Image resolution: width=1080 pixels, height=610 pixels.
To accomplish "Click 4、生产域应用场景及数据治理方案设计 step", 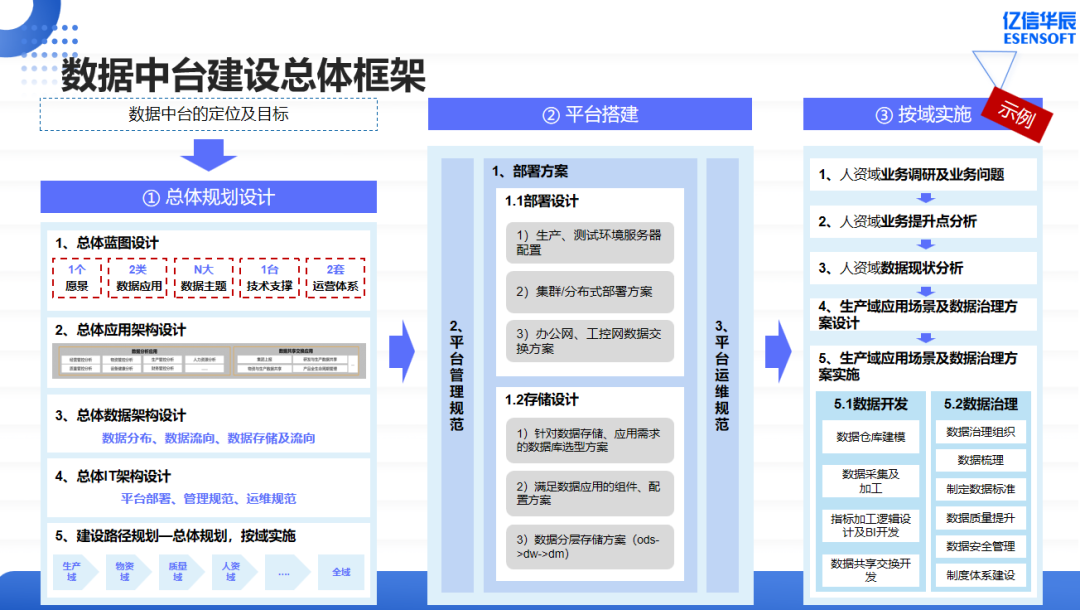I will pyautogui.click(x=923, y=315).
